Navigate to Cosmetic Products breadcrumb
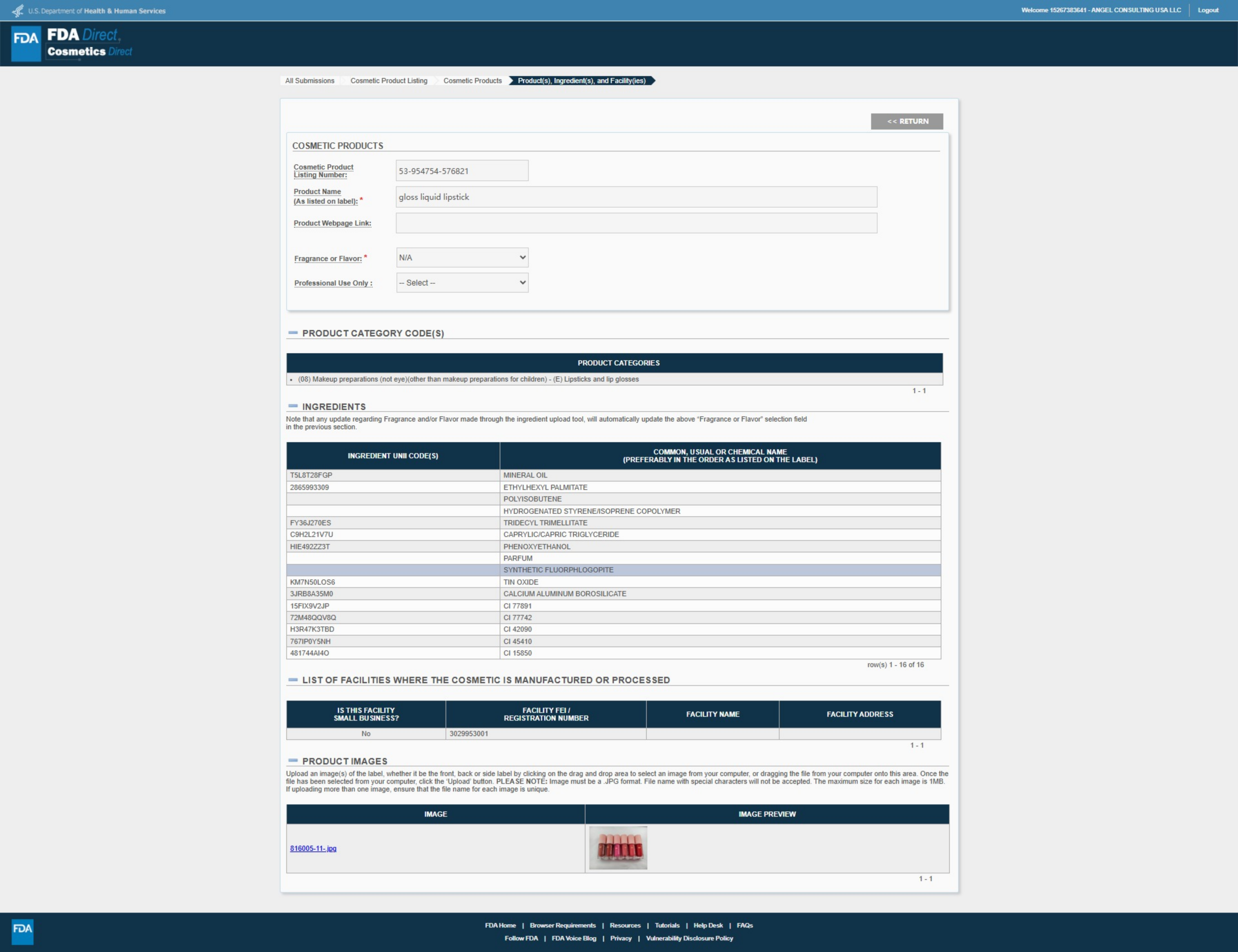 pyautogui.click(x=472, y=81)
